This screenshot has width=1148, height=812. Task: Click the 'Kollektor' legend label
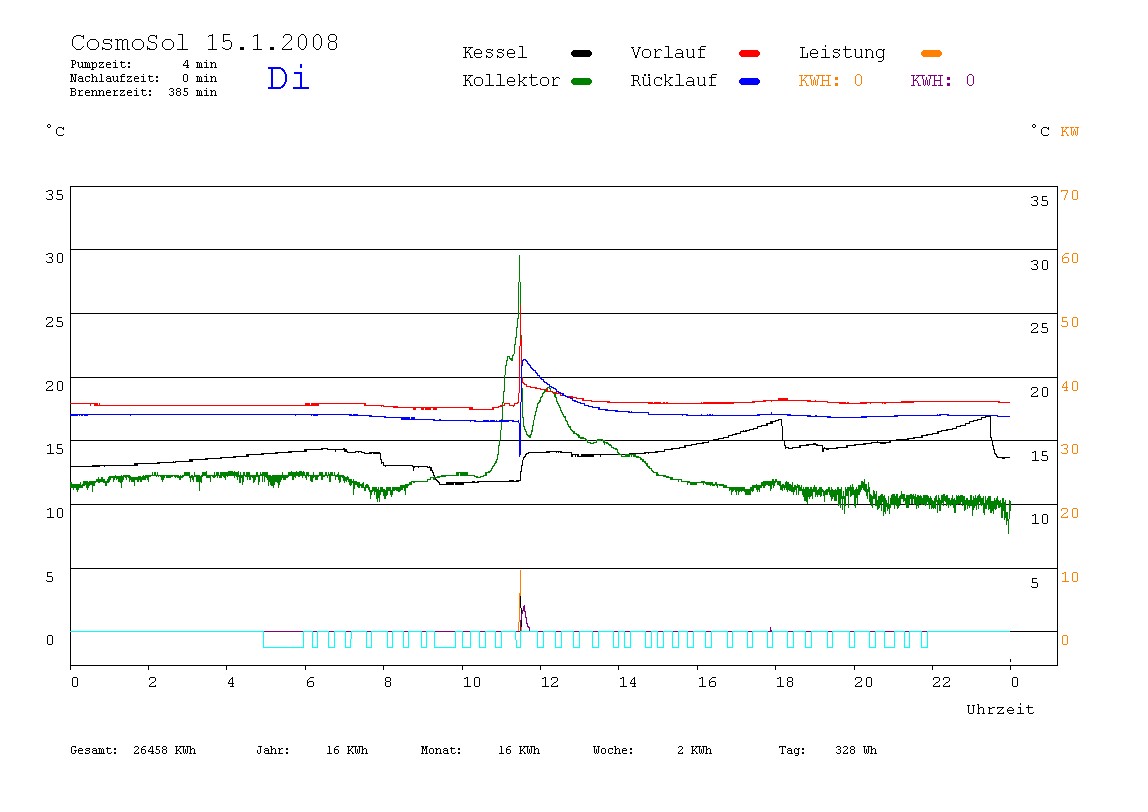(510, 81)
